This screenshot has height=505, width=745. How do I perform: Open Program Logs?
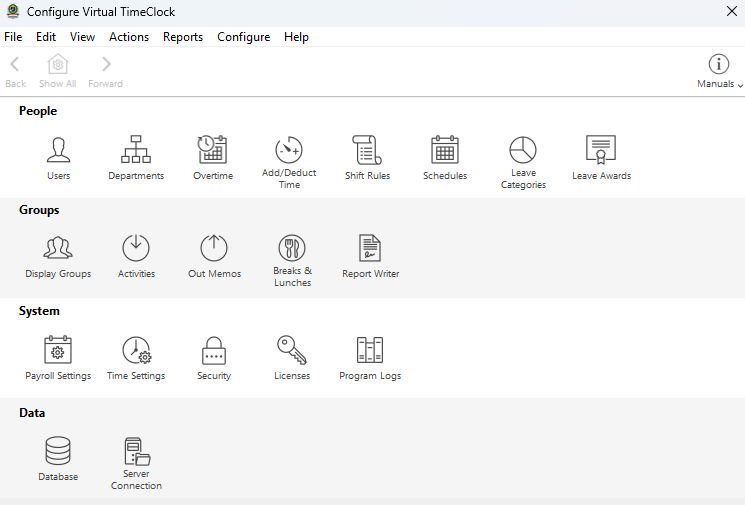[x=370, y=358]
